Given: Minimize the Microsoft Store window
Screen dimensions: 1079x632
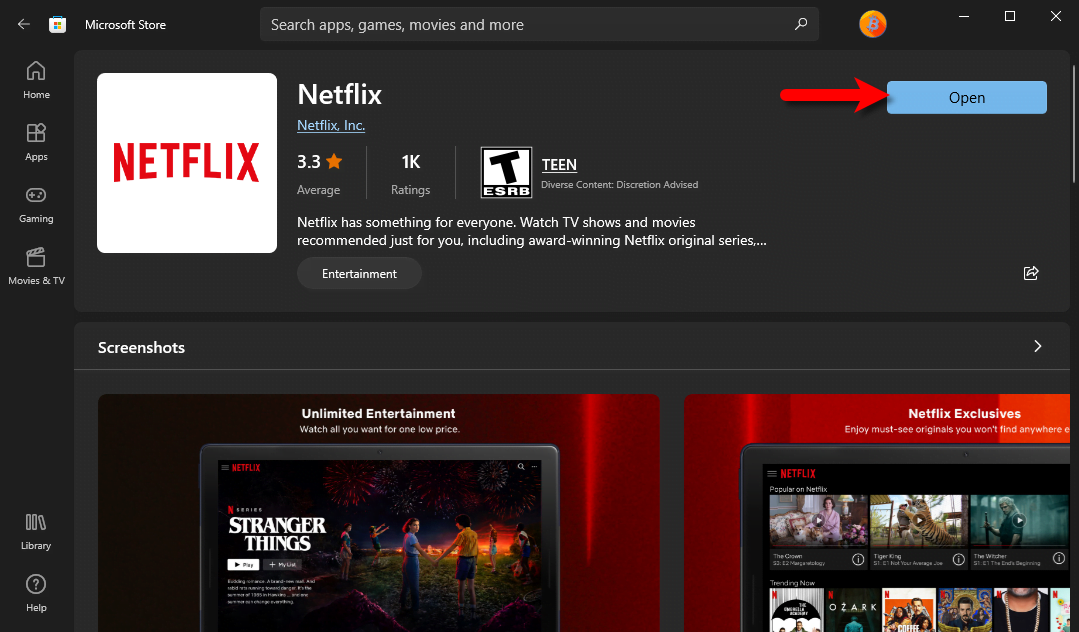Looking at the screenshot, I should [964, 16].
